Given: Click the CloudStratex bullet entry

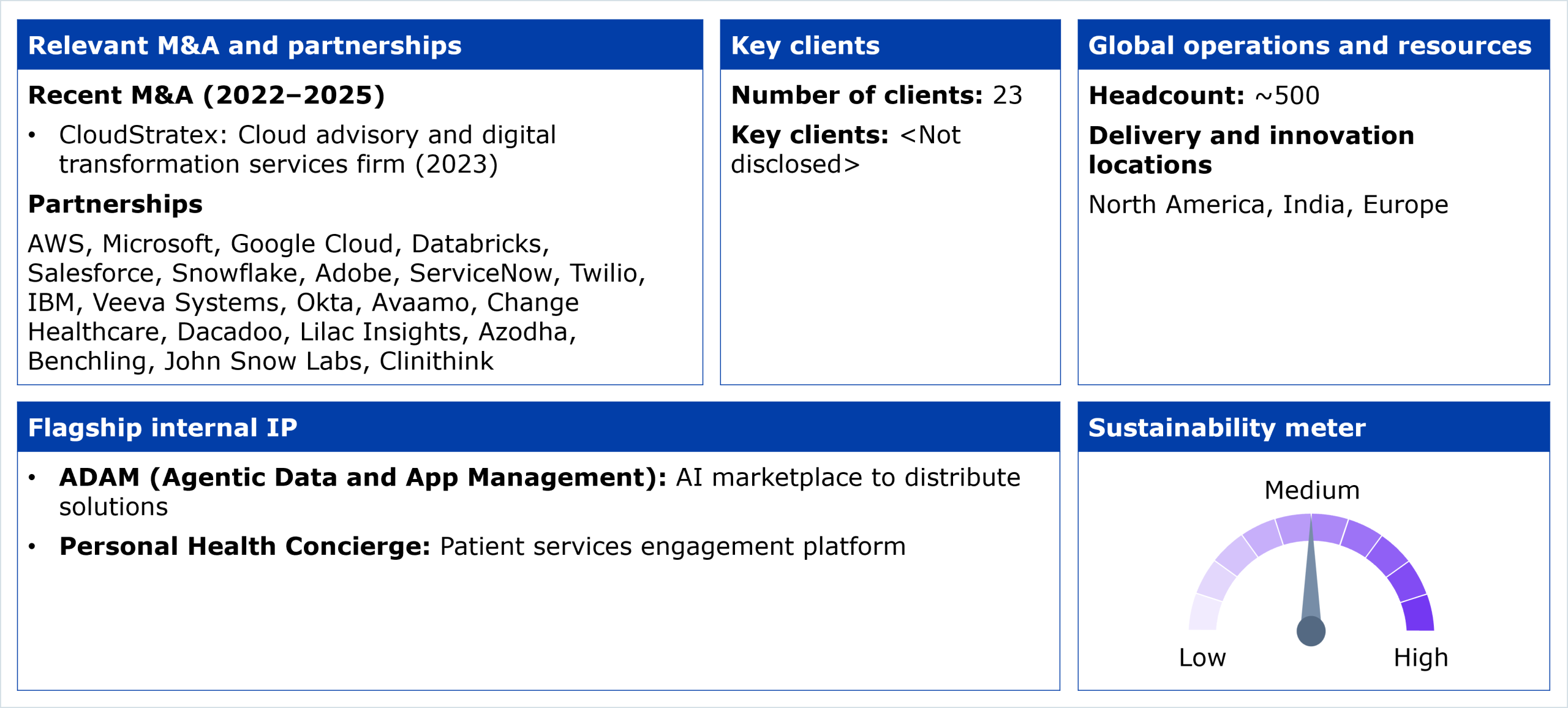Looking at the screenshot, I should [x=307, y=149].
